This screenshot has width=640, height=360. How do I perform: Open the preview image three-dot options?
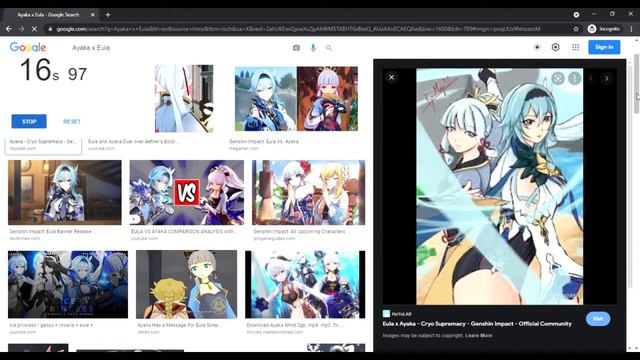[574, 78]
